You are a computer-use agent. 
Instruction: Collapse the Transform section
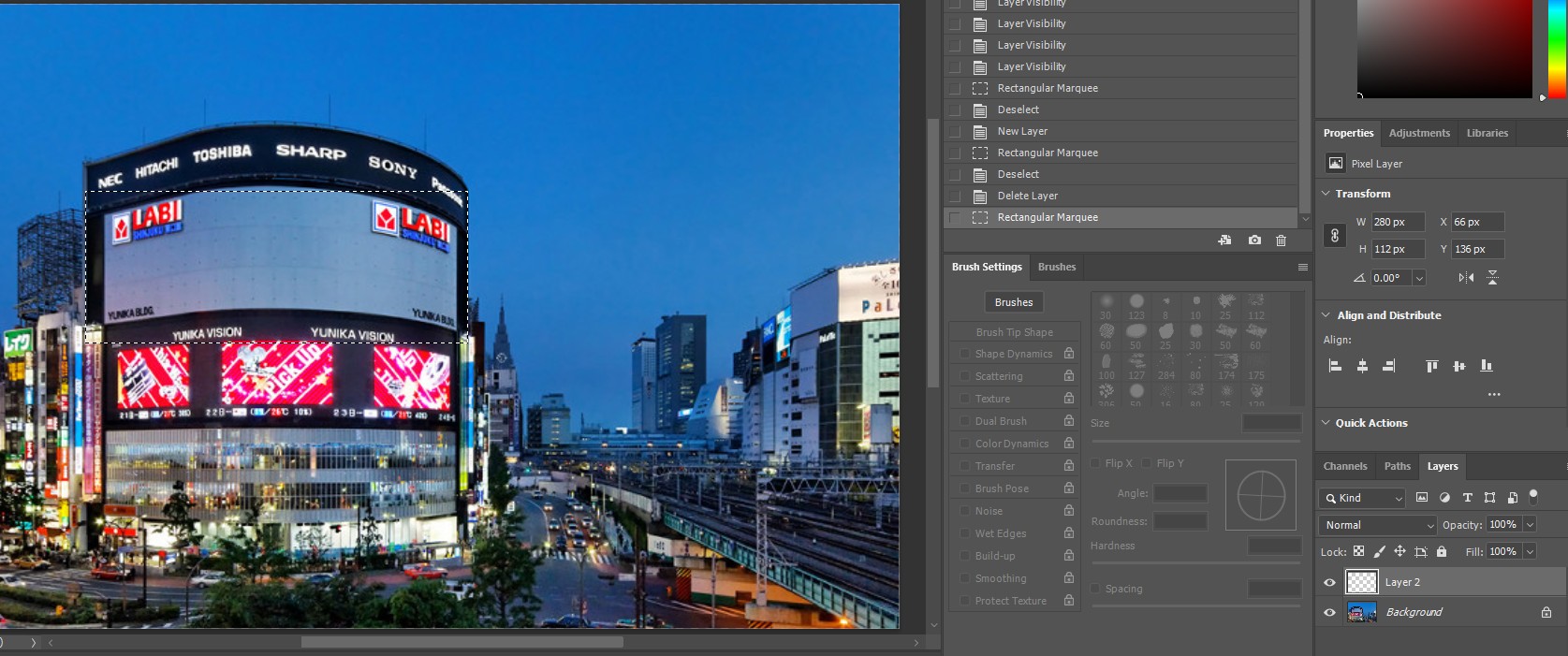coord(1326,194)
